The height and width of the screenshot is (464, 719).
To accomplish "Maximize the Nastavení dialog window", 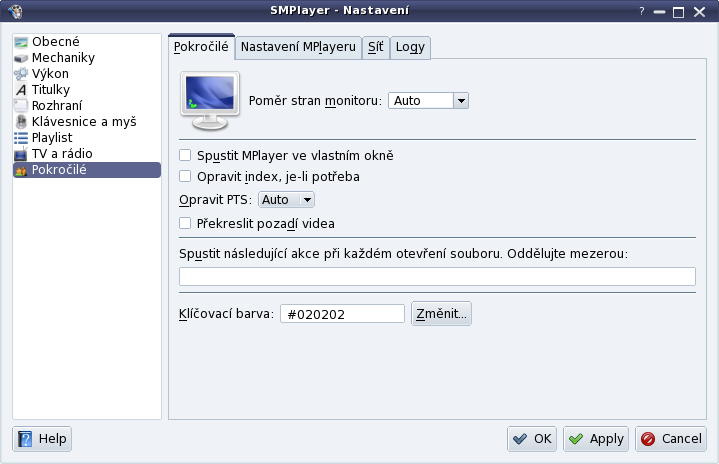I will coord(679,12).
